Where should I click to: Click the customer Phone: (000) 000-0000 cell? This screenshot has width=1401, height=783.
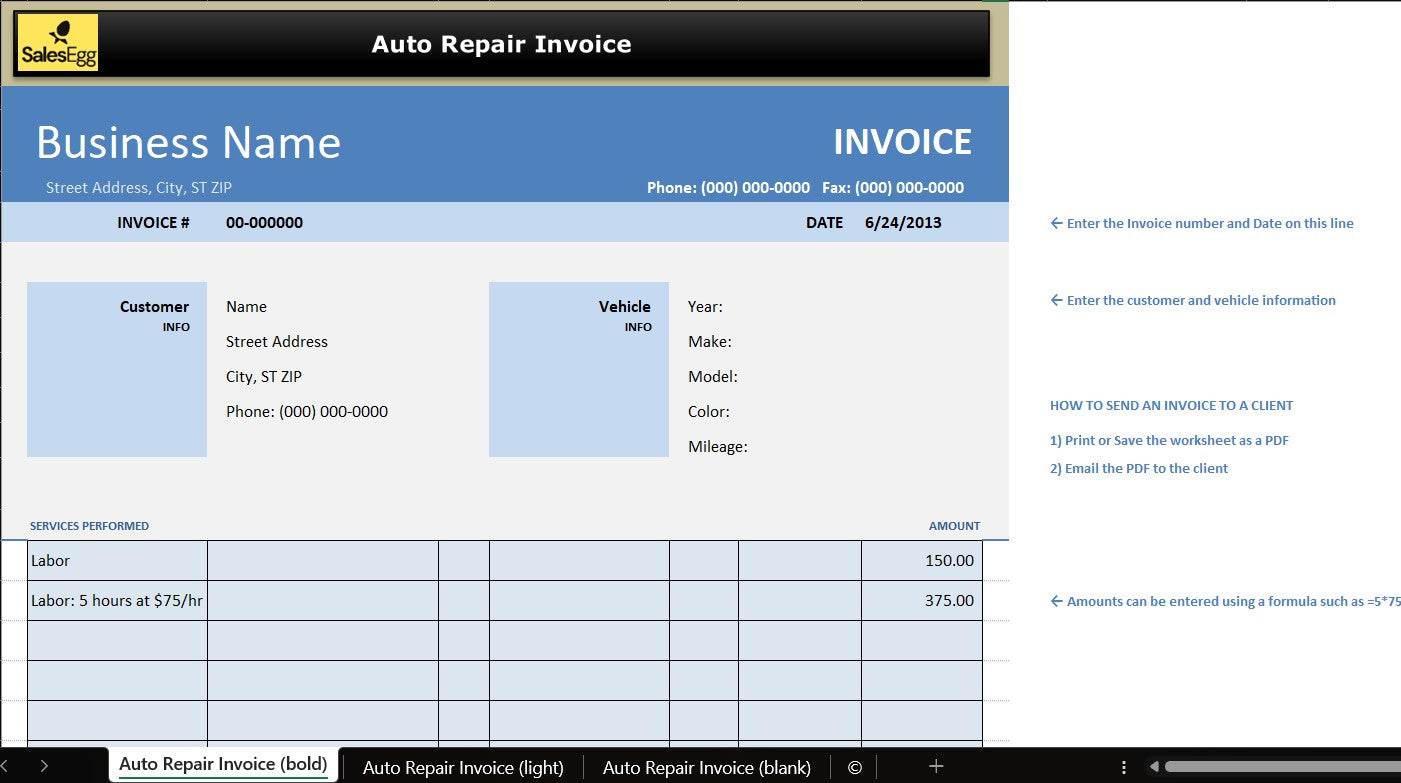click(x=307, y=412)
